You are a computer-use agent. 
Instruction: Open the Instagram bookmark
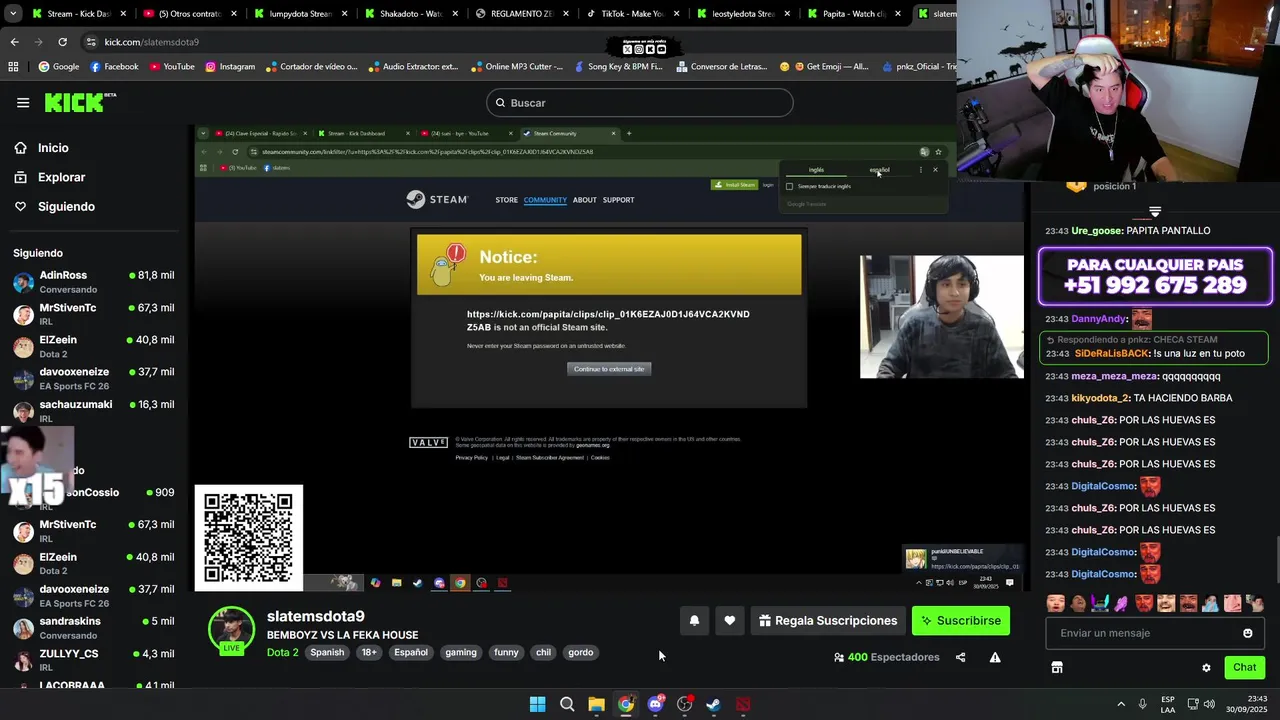click(230, 67)
